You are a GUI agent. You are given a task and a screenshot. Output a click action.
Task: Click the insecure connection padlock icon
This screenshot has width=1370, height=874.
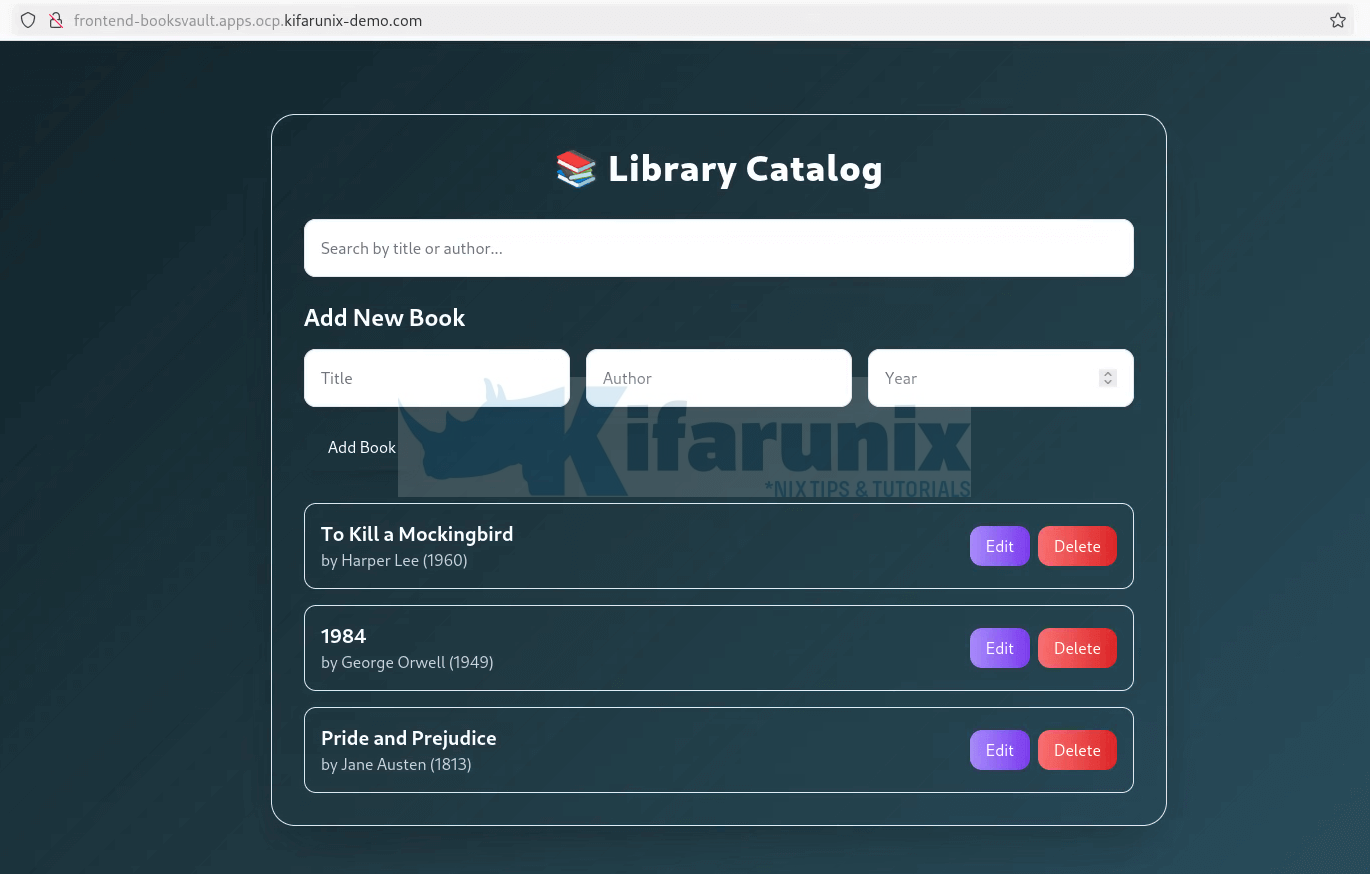tap(56, 20)
